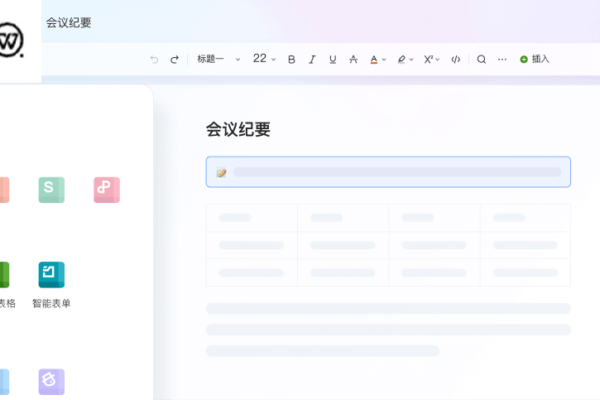
Task: Toggle underline formatting
Action: point(332,59)
